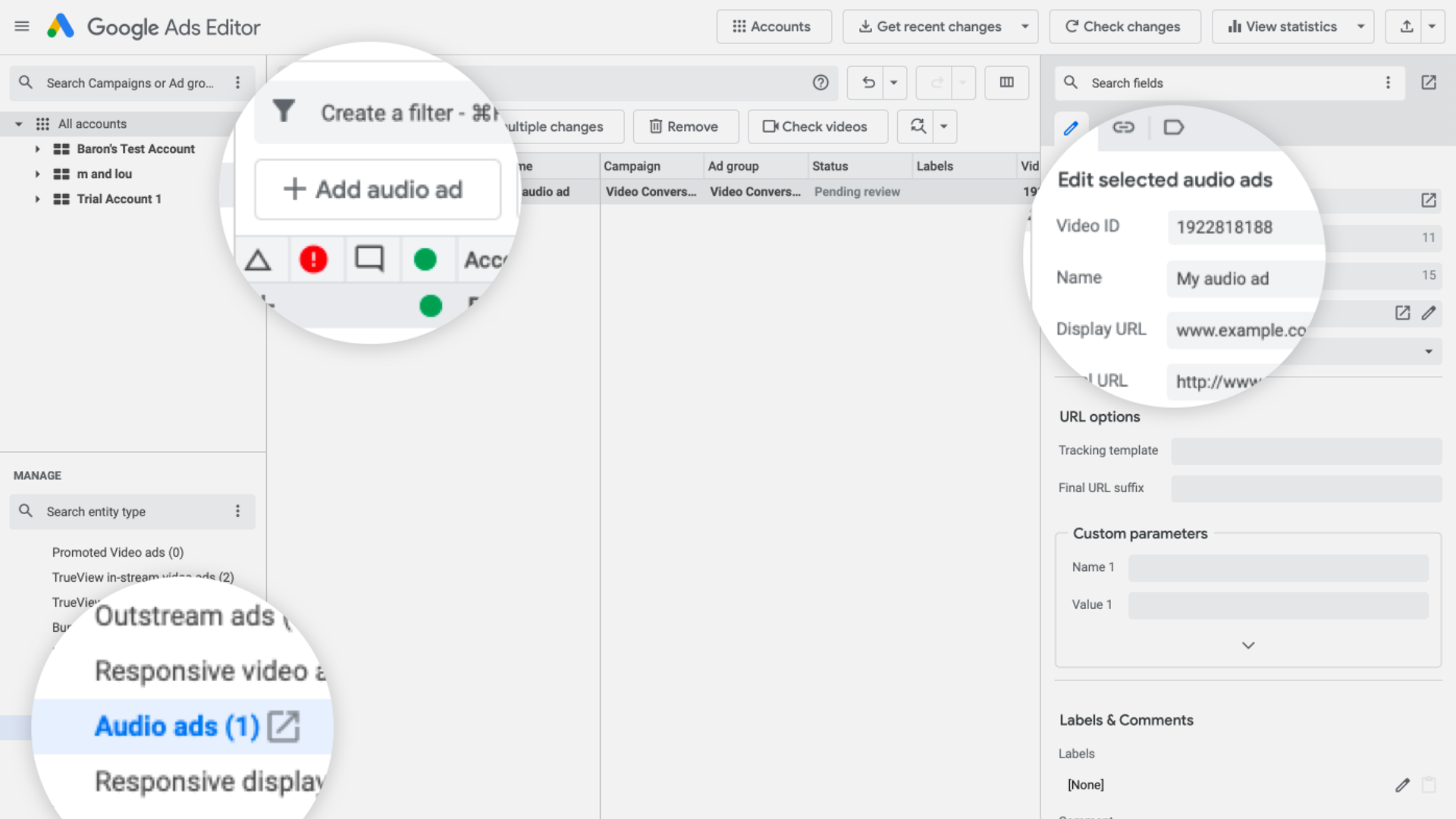1456x819 pixels.
Task: Edit the Name field showing My audio ad
Action: click(1242, 278)
